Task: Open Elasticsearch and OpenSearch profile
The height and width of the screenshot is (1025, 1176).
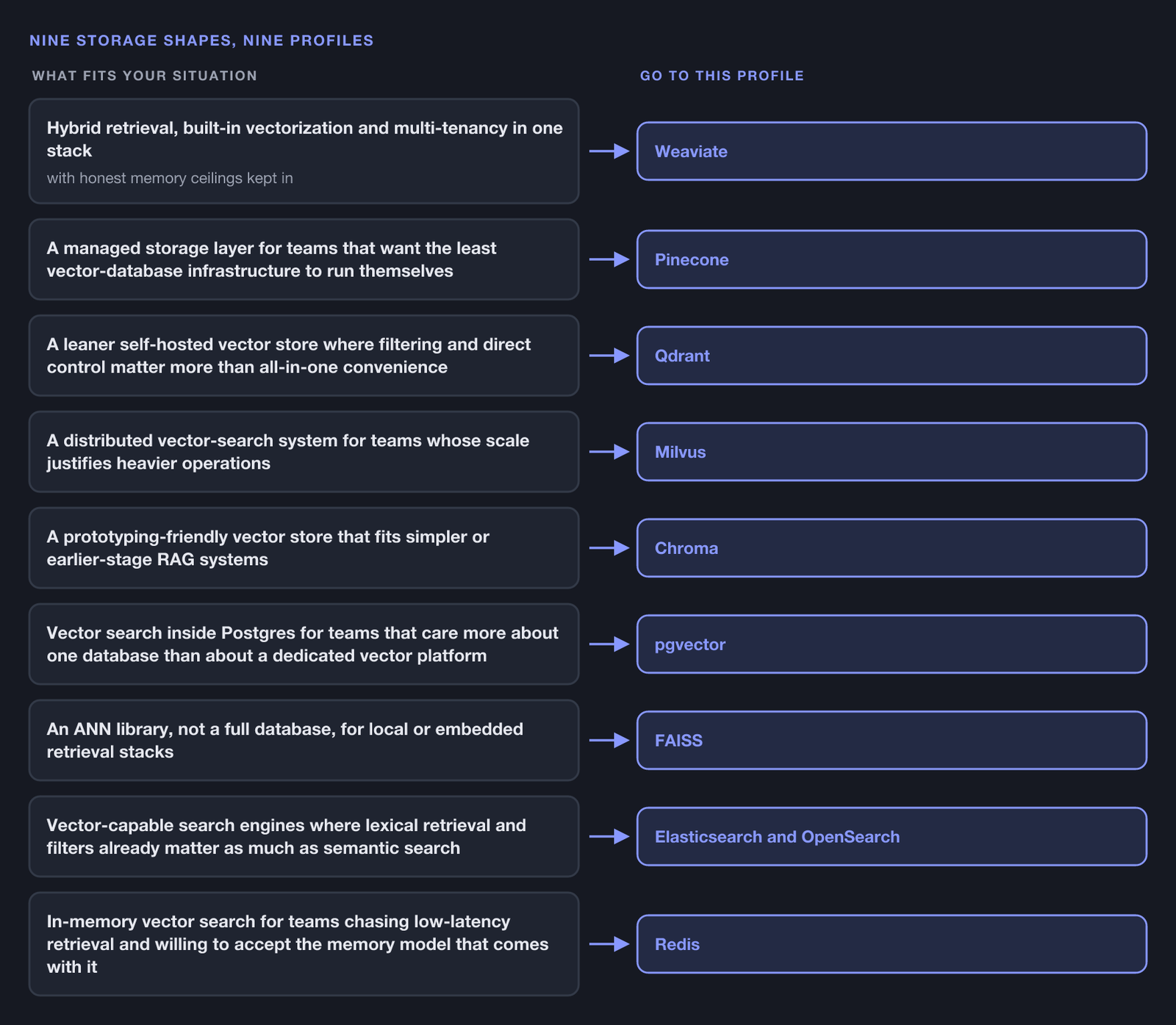Action: [x=892, y=837]
